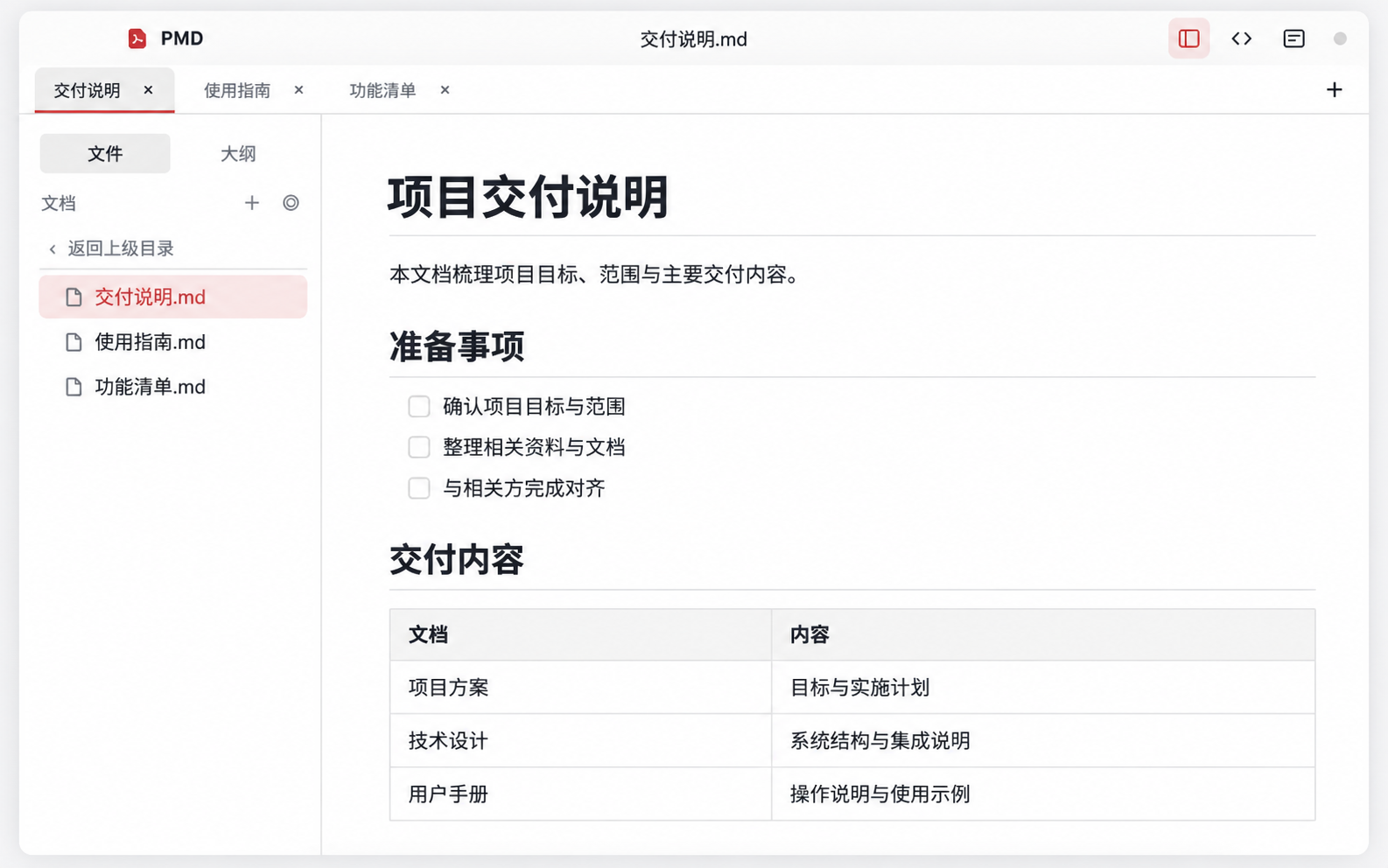Click the 准备事项 heading
This screenshot has width=1388, height=868.
click(x=457, y=346)
